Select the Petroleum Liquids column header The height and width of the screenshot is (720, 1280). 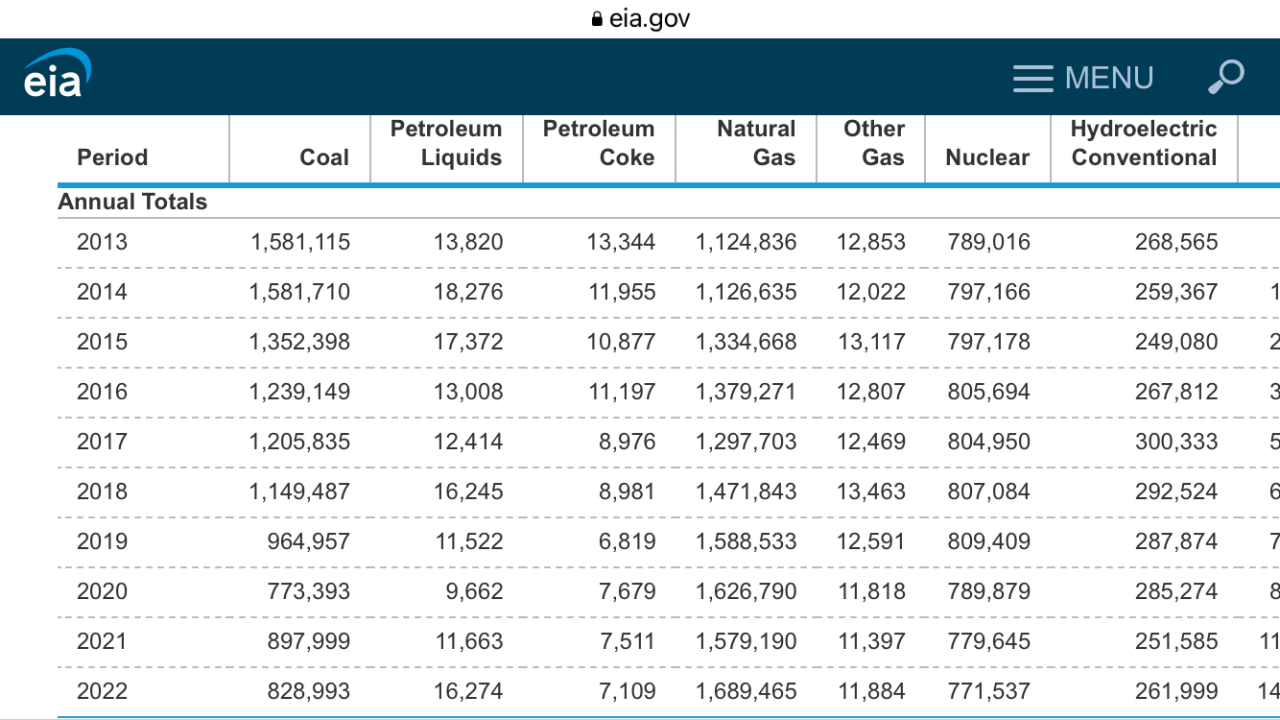[446, 143]
